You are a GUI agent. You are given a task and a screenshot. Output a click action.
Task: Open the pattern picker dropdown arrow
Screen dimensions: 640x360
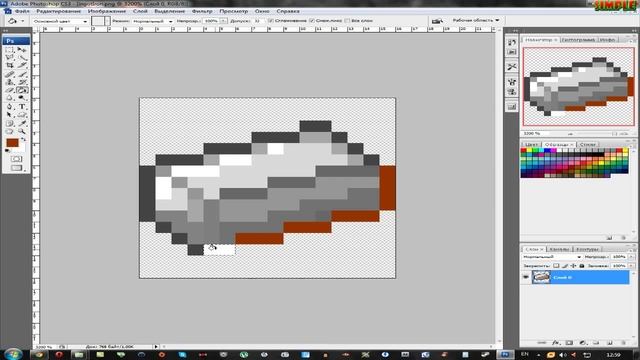point(107,21)
